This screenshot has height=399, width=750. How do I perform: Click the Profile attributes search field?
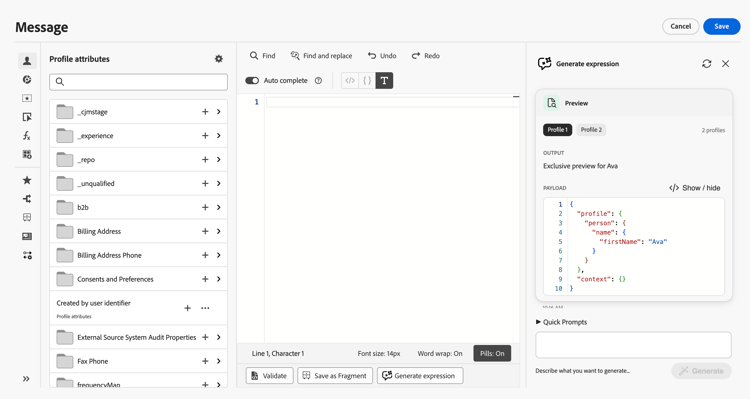[138, 82]
